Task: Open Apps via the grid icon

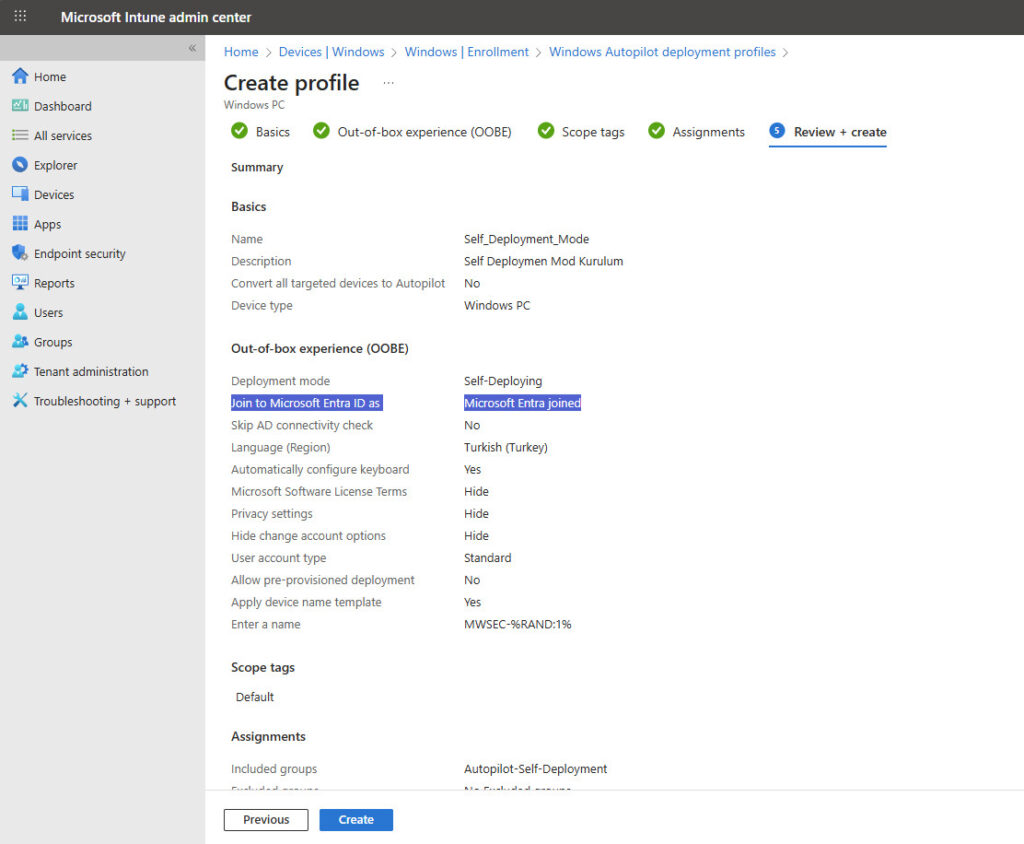Action: point(20,224)
